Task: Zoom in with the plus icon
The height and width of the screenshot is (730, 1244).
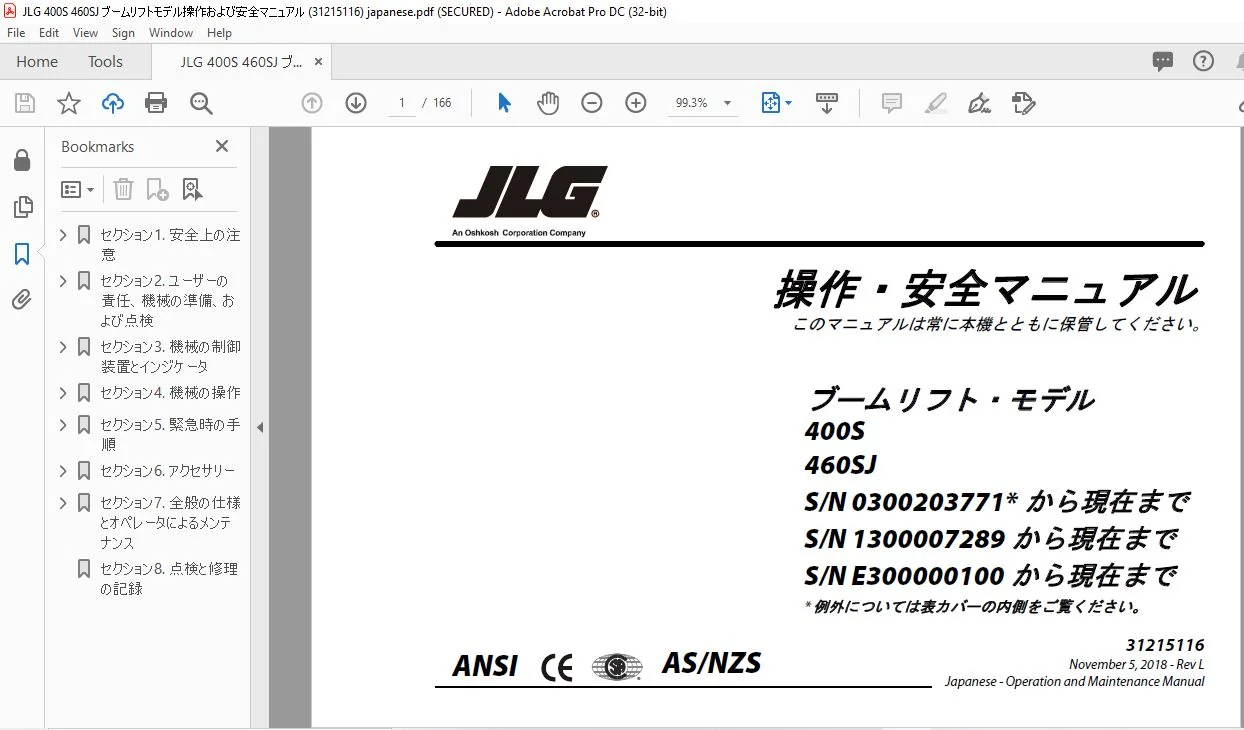Action: pos(636,103)
